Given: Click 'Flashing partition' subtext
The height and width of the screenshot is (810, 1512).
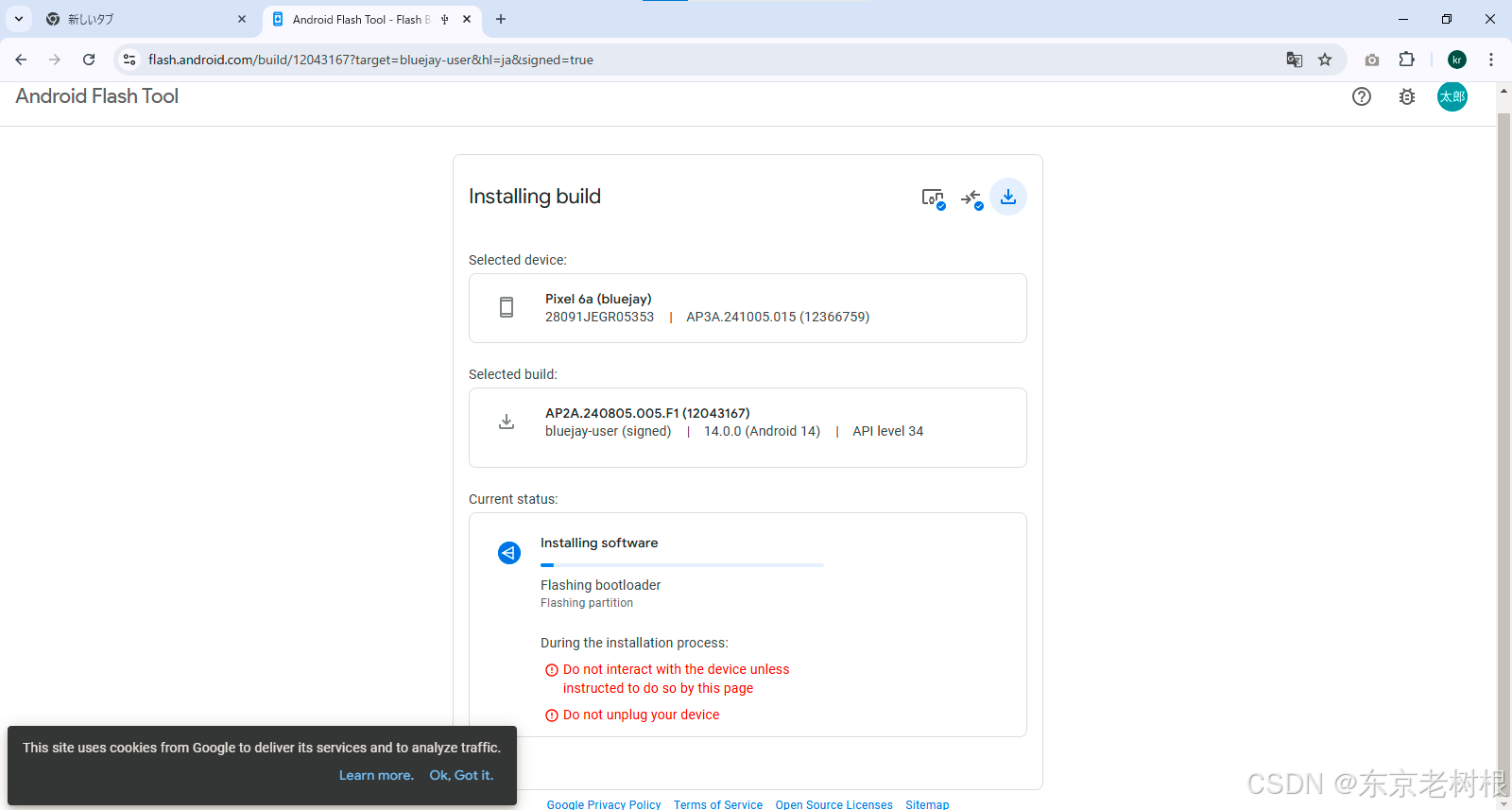Looking at the screenshot, I should click(x=587, y=603).
